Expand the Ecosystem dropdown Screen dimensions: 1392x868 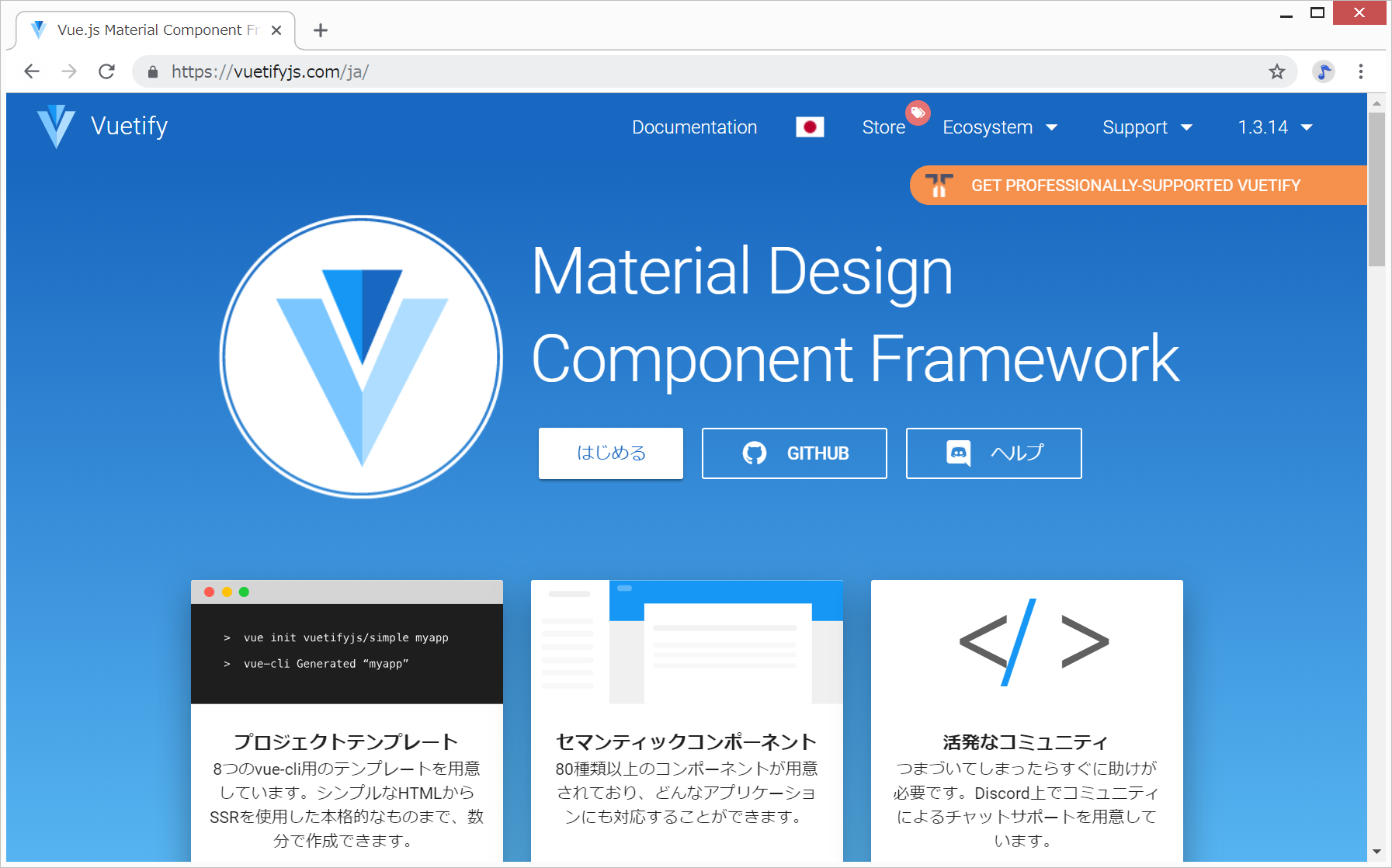coord(999,127)
